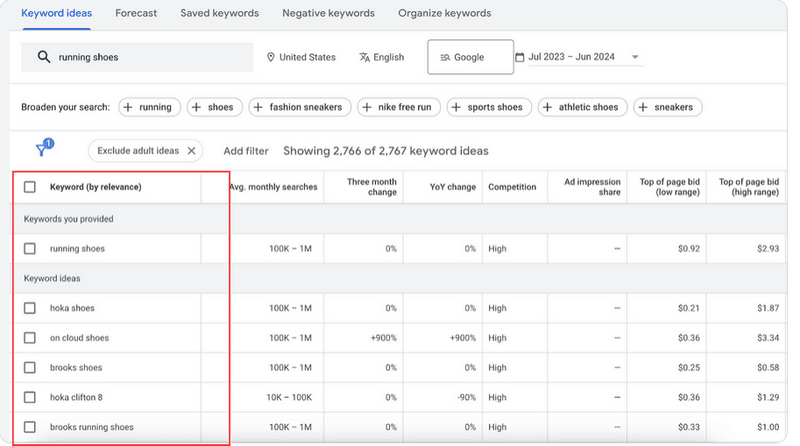Open the Jul 2023 – Jun 2024 date selector
The image size is (800, 446).
pyautogui.click(x=579, y=57)
